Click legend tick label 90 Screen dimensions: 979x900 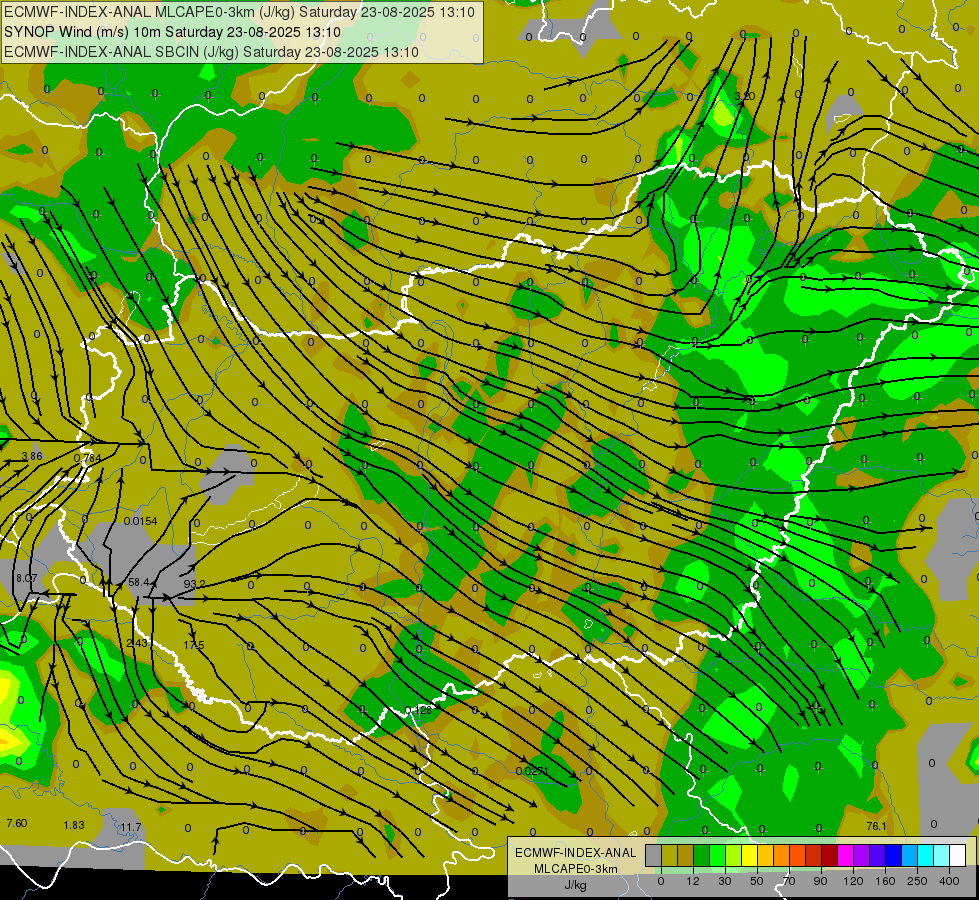click(820, 881)
